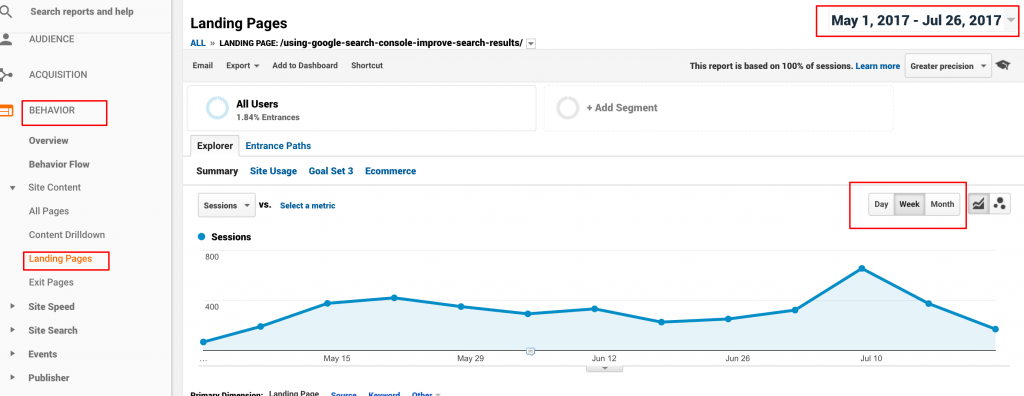The height and width of the screenshot is (396, 1024).
Task: Switch to the Entrance Paths tab
Action: click(278, 146)
